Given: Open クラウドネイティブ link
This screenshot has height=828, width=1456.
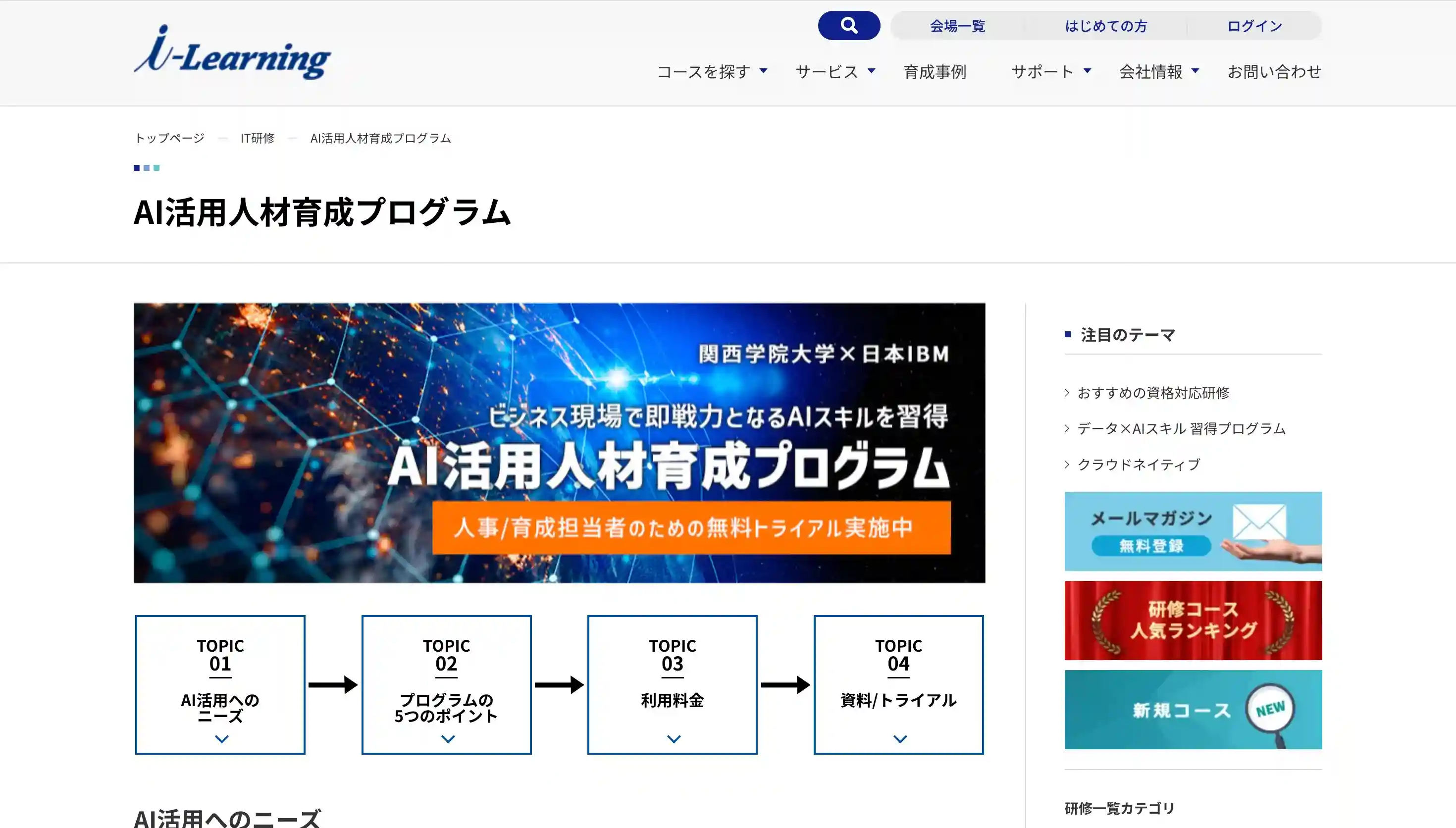Looking at the screenshot, I should [1139, 465].
